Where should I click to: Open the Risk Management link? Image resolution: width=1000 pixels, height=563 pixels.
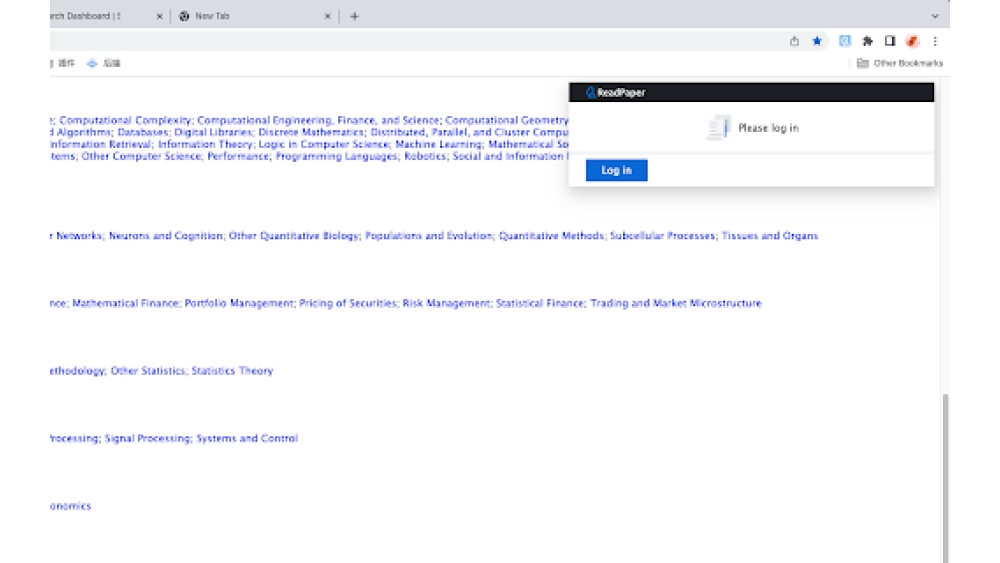tap(446, 303)
